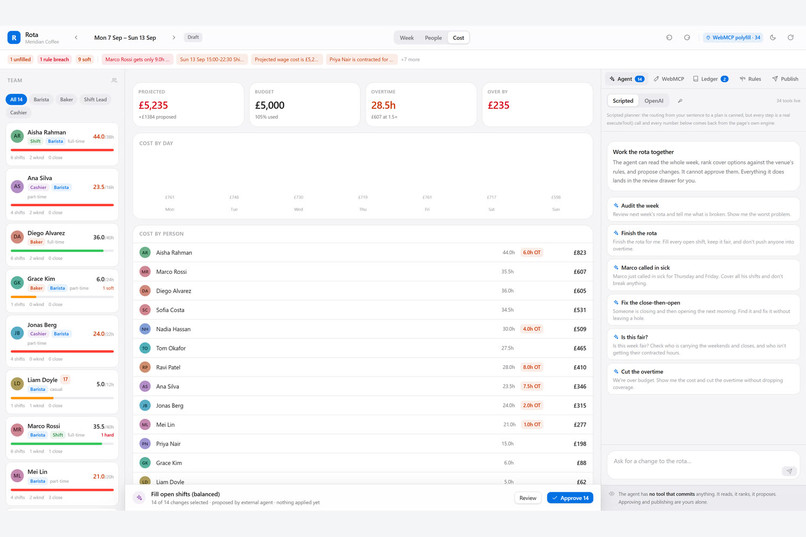Click the Draft status badge
806x537 pixels.
point(193,38)
